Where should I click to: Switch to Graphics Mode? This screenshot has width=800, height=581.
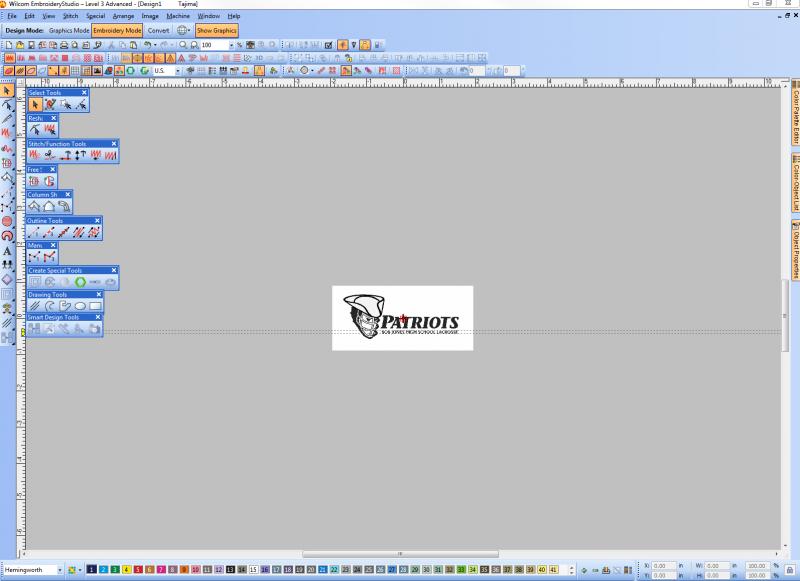tap(69, 31)
